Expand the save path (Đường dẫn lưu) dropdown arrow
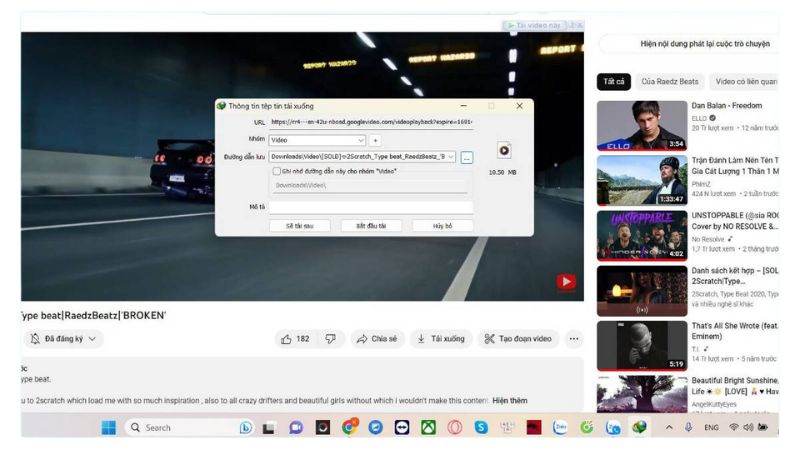This screenshot has width=800, height=450. pyautogui.click(x=451, y=157)
